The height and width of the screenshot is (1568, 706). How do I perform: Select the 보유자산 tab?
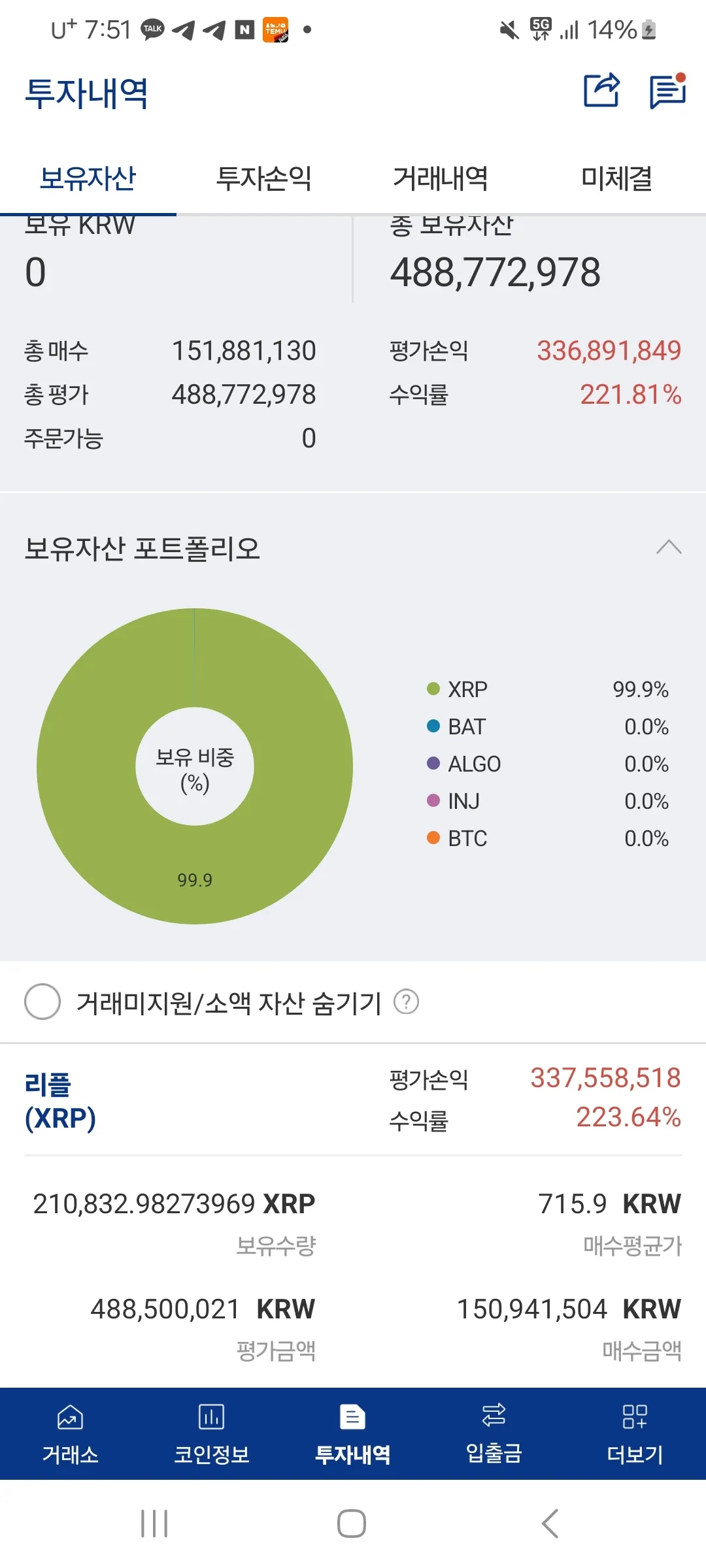(x=88, y=178)
